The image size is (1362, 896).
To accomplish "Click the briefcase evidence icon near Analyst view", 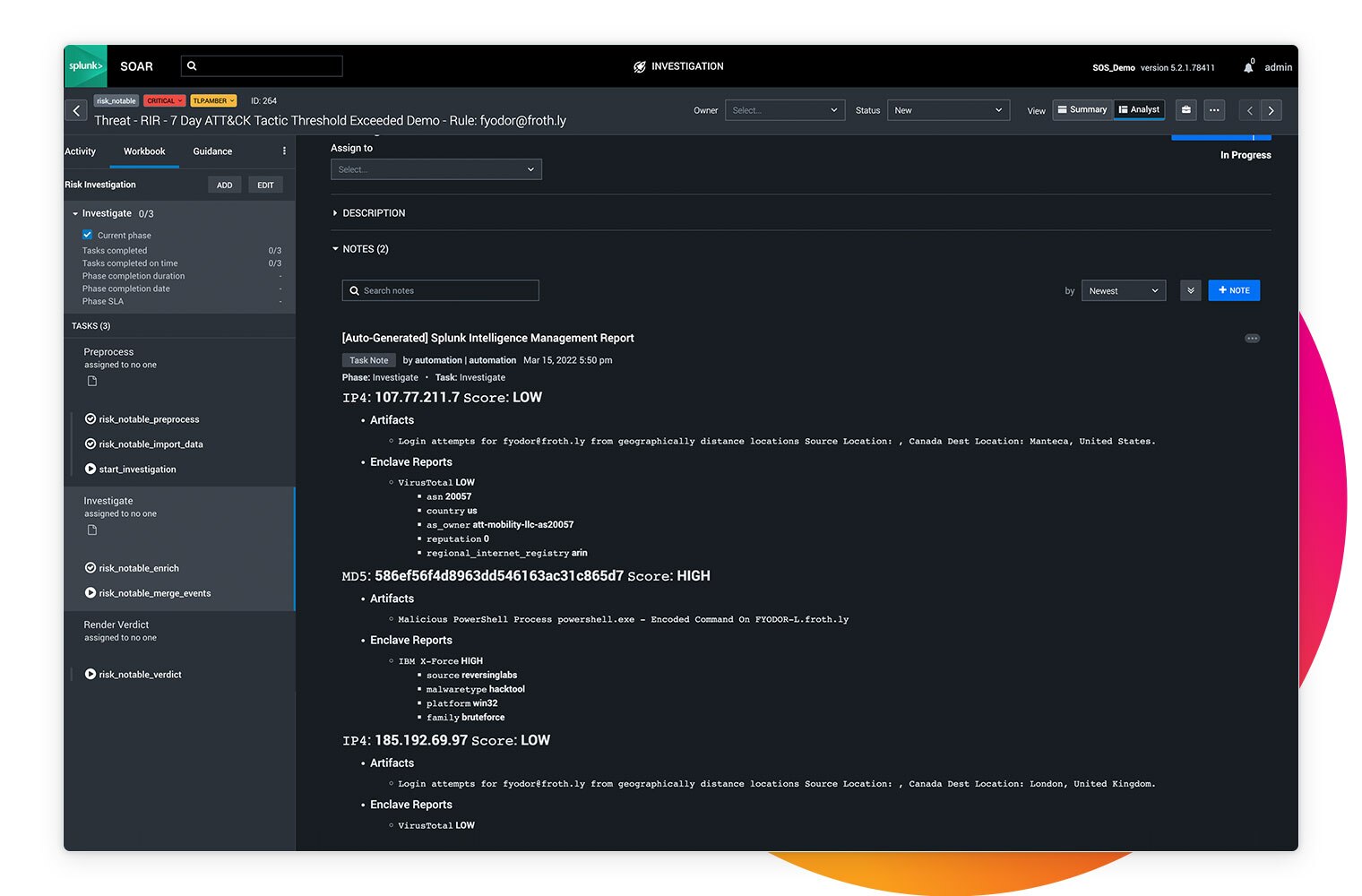I will [1185, 109].
